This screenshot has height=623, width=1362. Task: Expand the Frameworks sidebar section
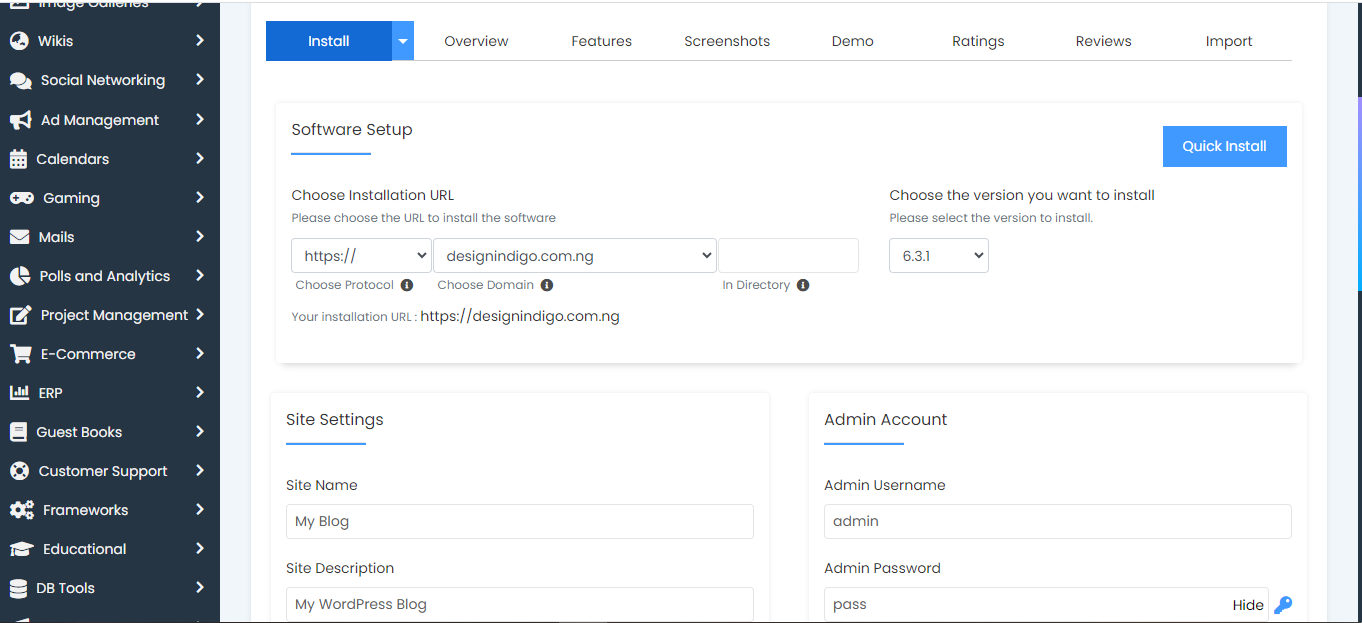(x=198, y=509)
